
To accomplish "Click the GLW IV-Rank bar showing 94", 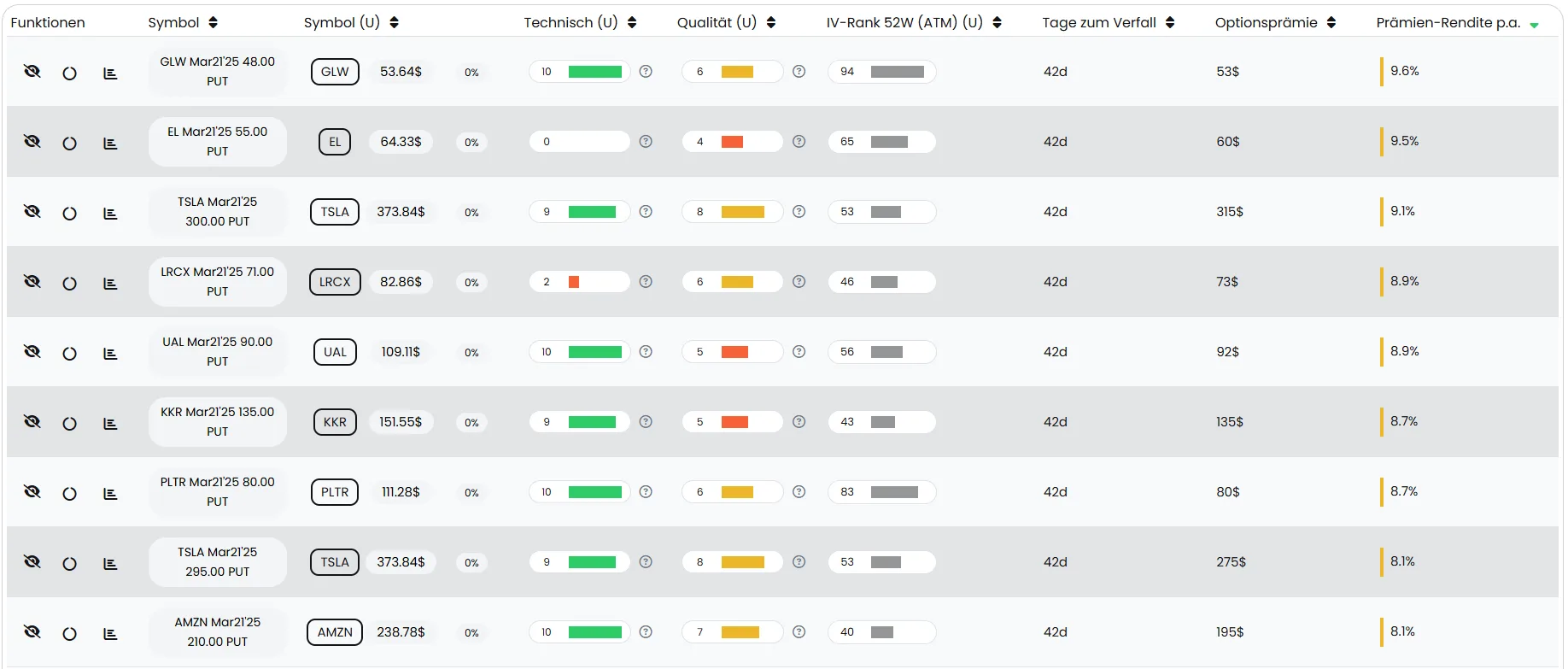I will tap(882, 72).
